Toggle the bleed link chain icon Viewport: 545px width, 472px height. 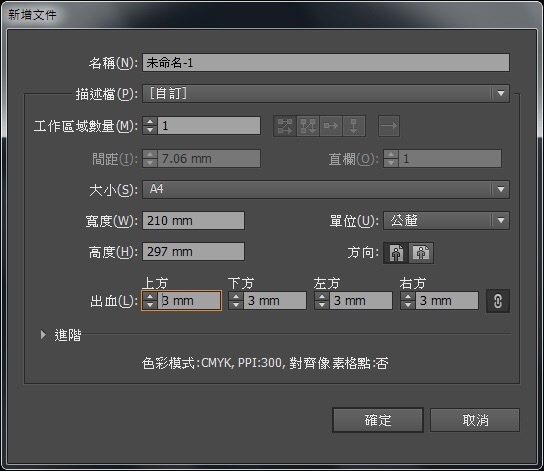(498, 301)
